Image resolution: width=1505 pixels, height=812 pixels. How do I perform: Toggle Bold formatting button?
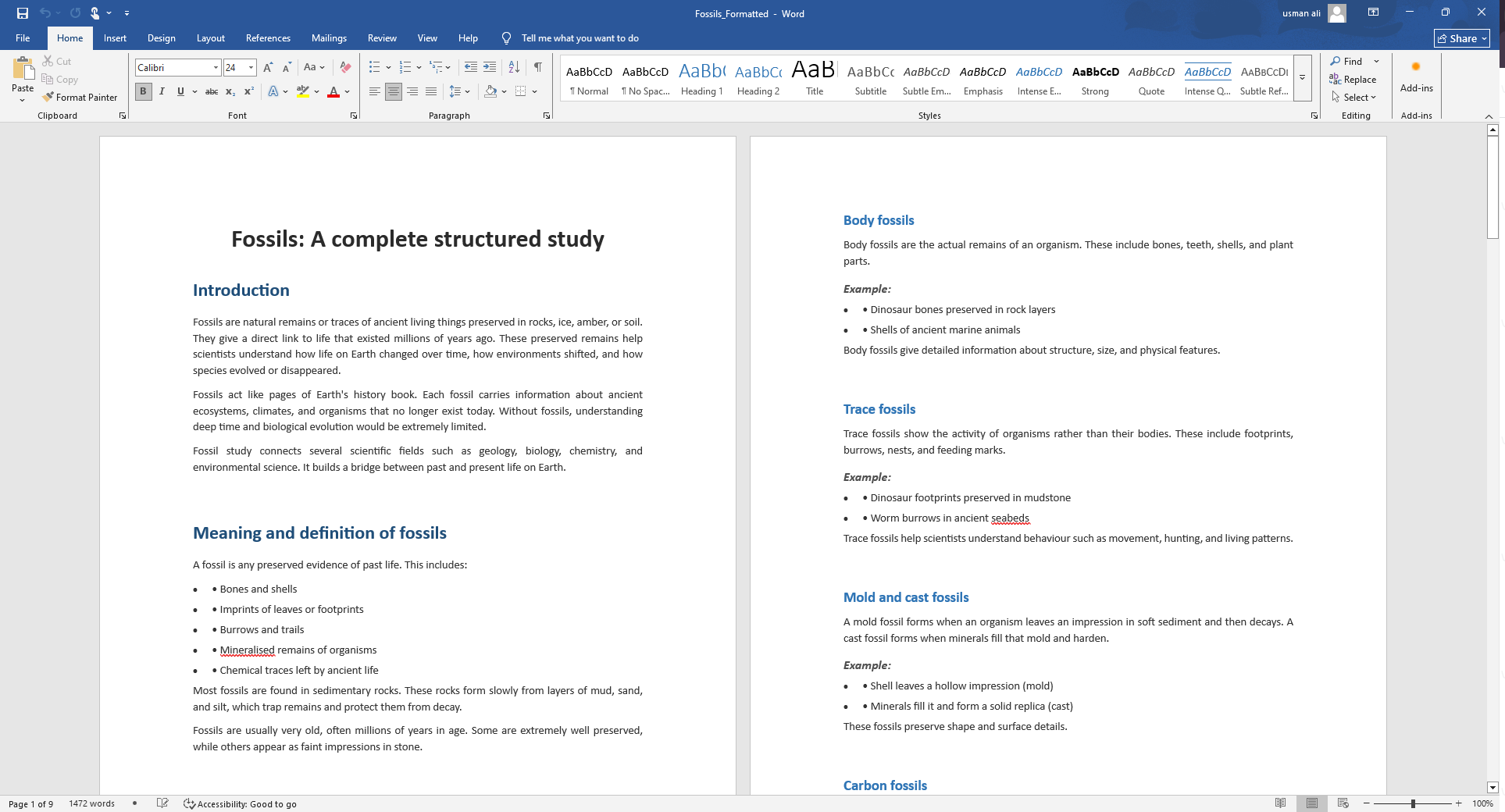(143, 91)
